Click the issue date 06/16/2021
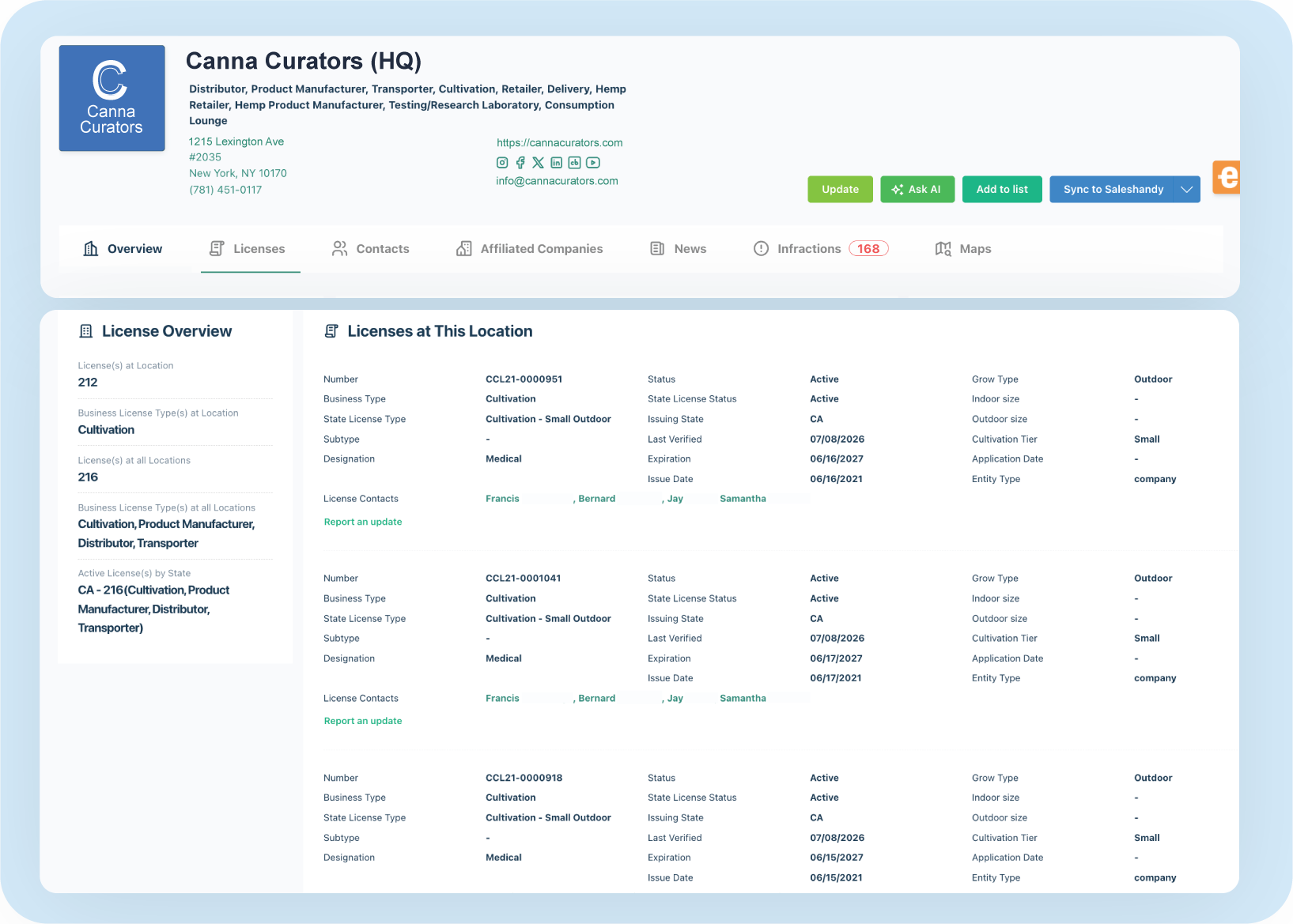The width and height of the screenshot is (1293, 924). click(x=837, y=479)
